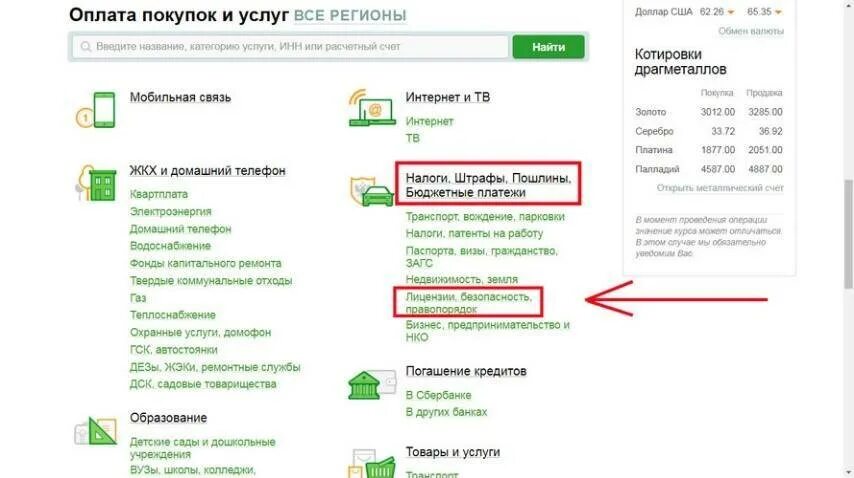Click the bank building loans icon

coord(372,384)
